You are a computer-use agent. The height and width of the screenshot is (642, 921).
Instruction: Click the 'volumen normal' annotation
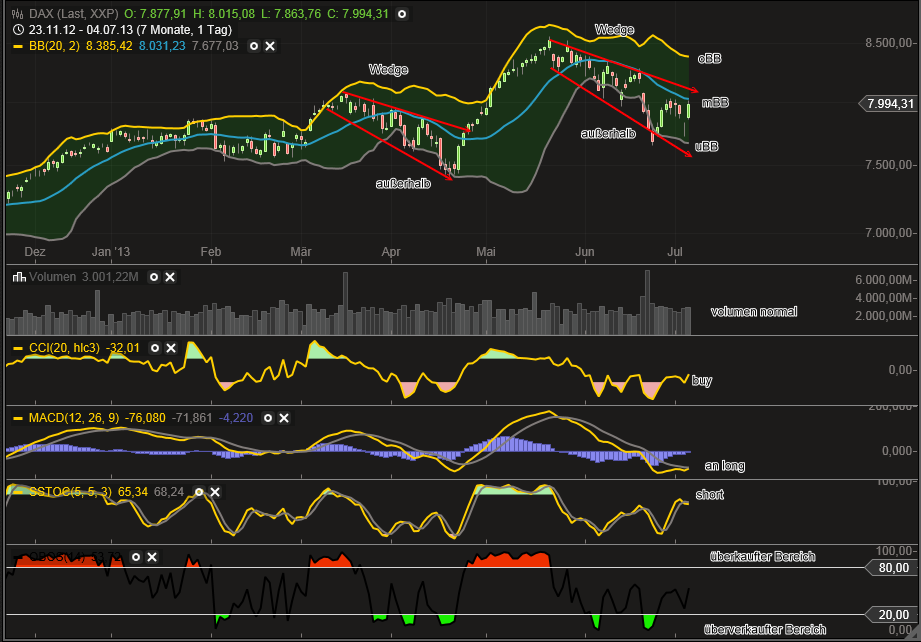click(x=754, y=312)
